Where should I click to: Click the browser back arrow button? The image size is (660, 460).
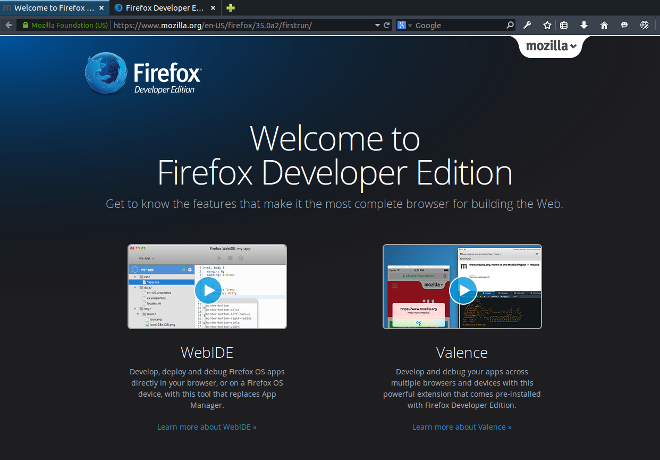coord(8,25)
